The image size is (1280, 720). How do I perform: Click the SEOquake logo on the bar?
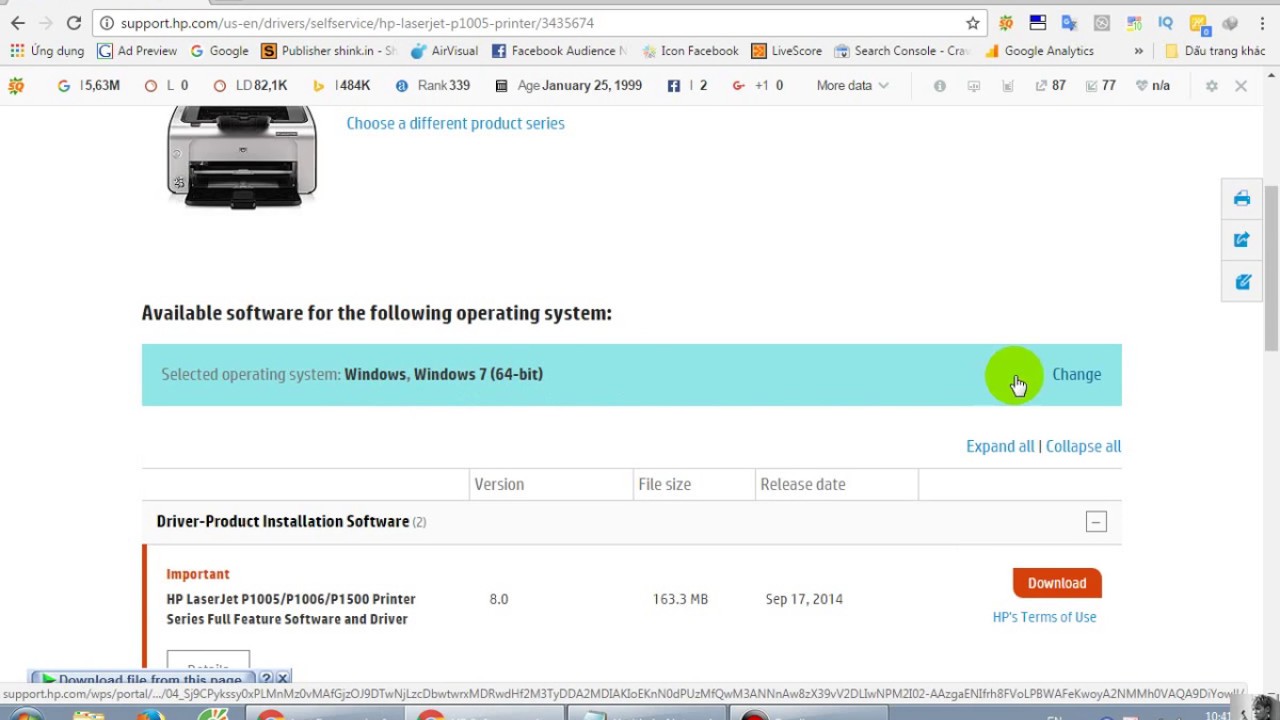16,86
